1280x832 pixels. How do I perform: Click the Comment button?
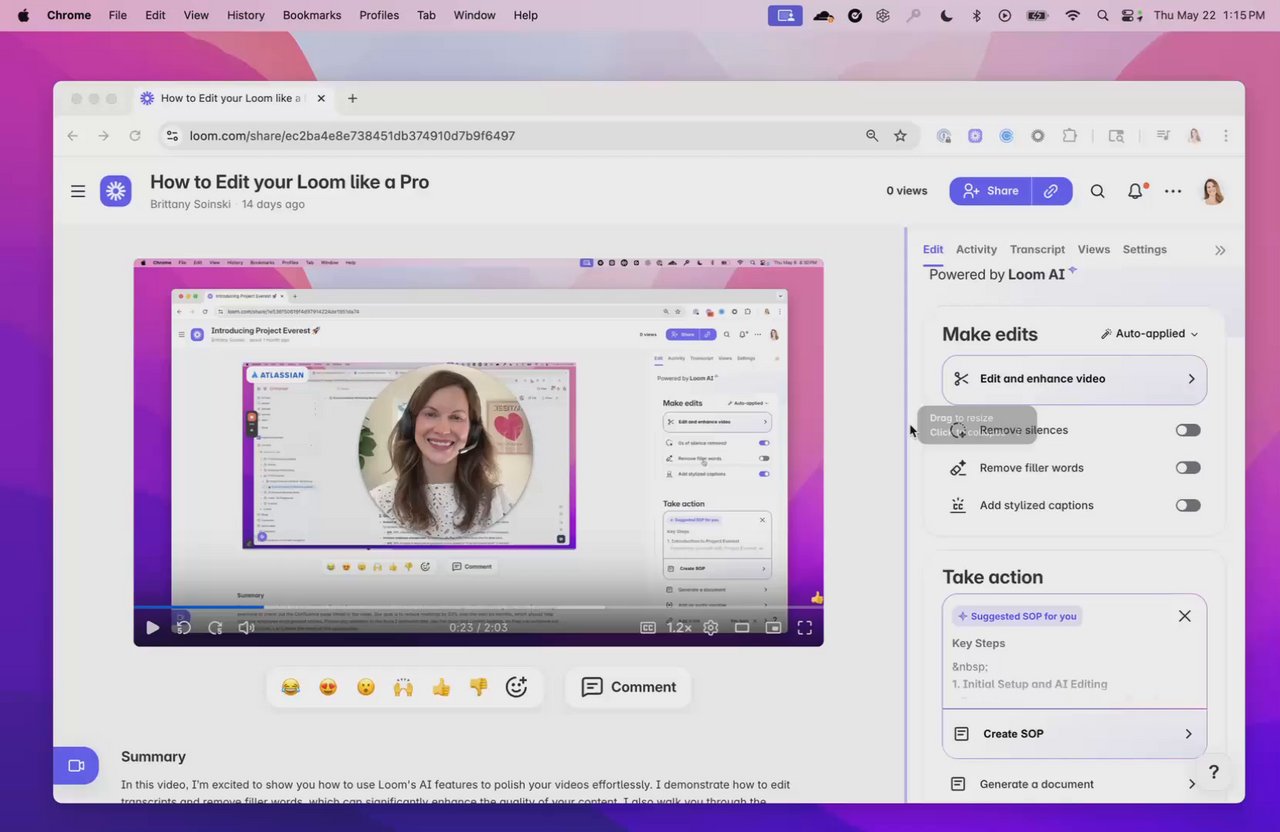point(628,687)
